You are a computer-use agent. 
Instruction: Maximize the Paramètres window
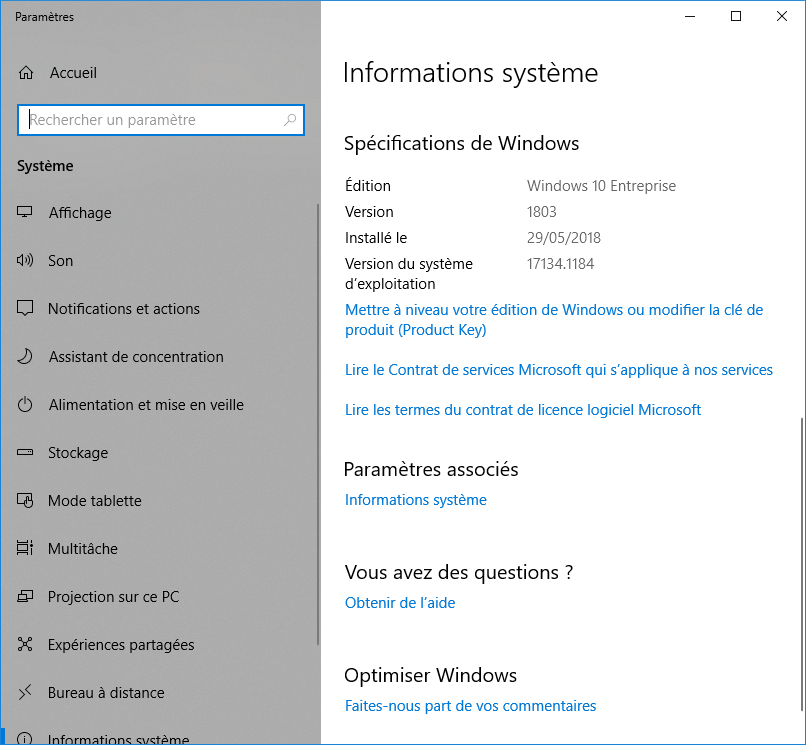point(736,16)
